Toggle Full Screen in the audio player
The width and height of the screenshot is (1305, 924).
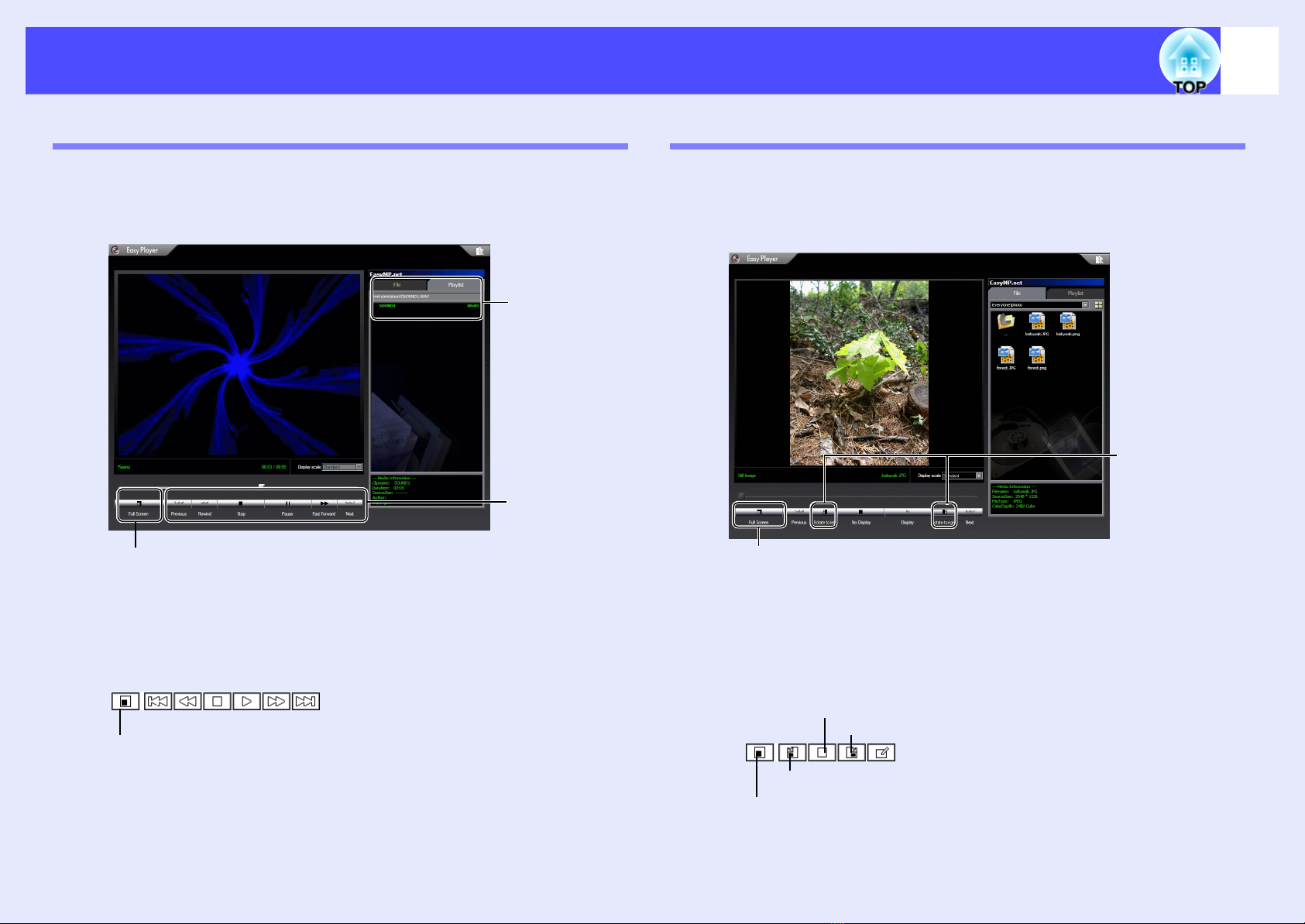(x=139, y=505)
